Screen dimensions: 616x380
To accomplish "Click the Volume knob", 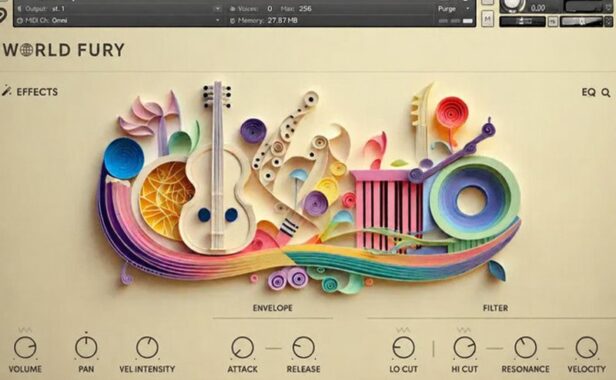I will [x=25, y=347].
